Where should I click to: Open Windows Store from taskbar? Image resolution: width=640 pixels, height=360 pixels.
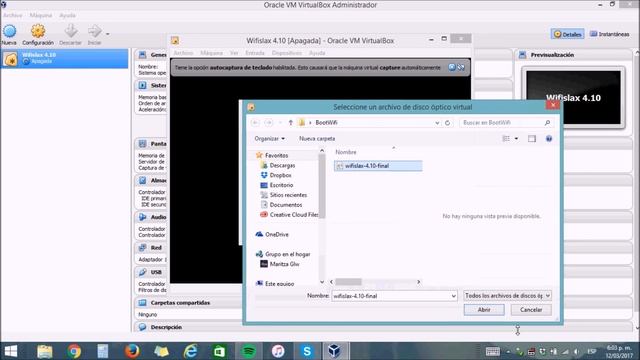[219, 351]
